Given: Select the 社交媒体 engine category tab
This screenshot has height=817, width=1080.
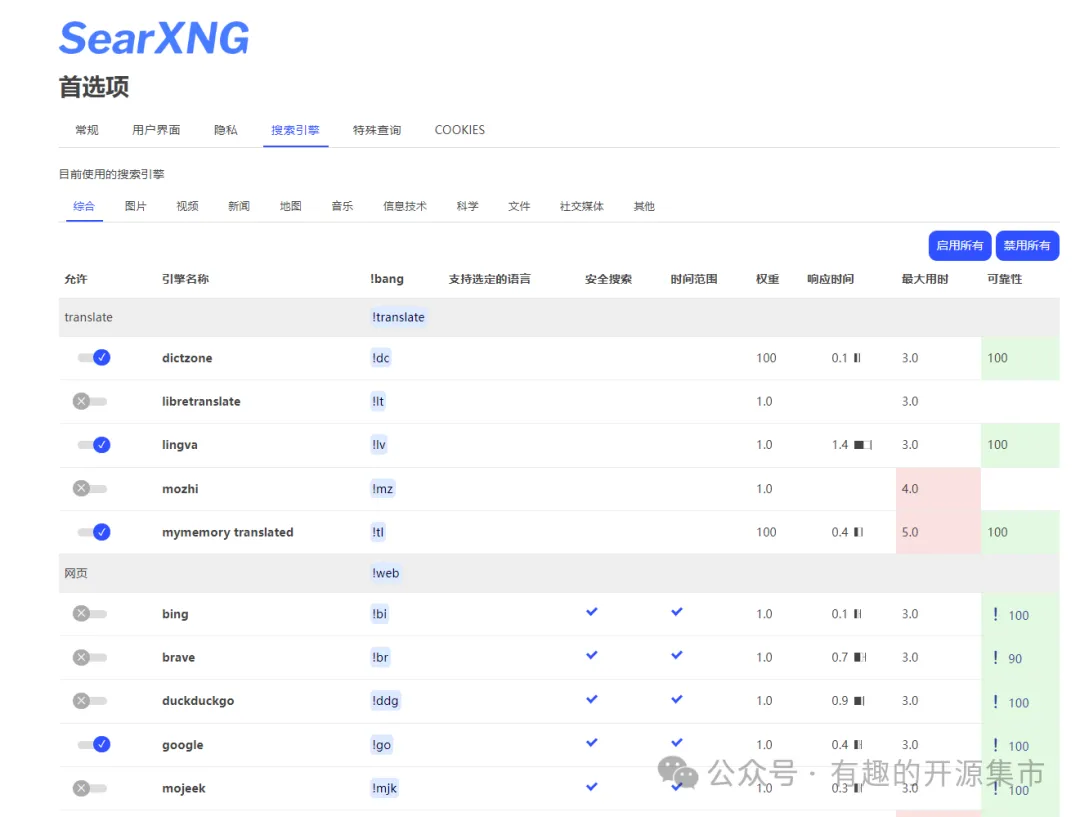Looking at the screenshot, I should [x=582, y=206].
